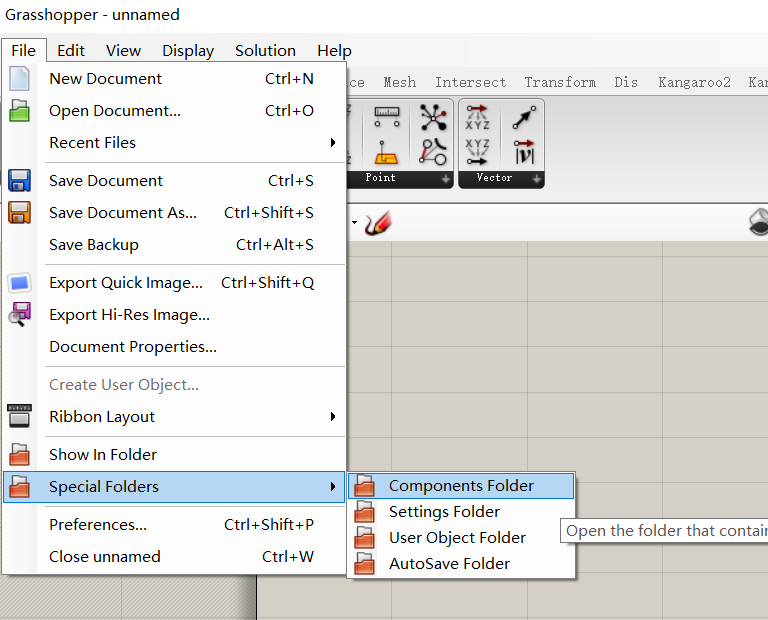Screen dimensions: 768x620
Task: Choose Open Document... with green folder icon
Action: coord(174,111)
